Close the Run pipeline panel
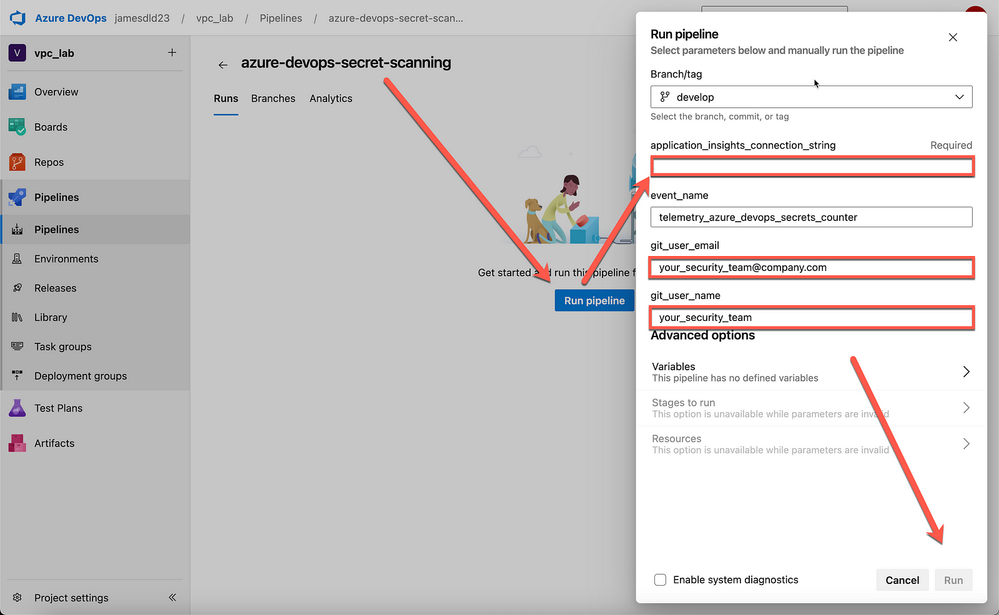Viewport: 999px width, 615px height. 952,37
